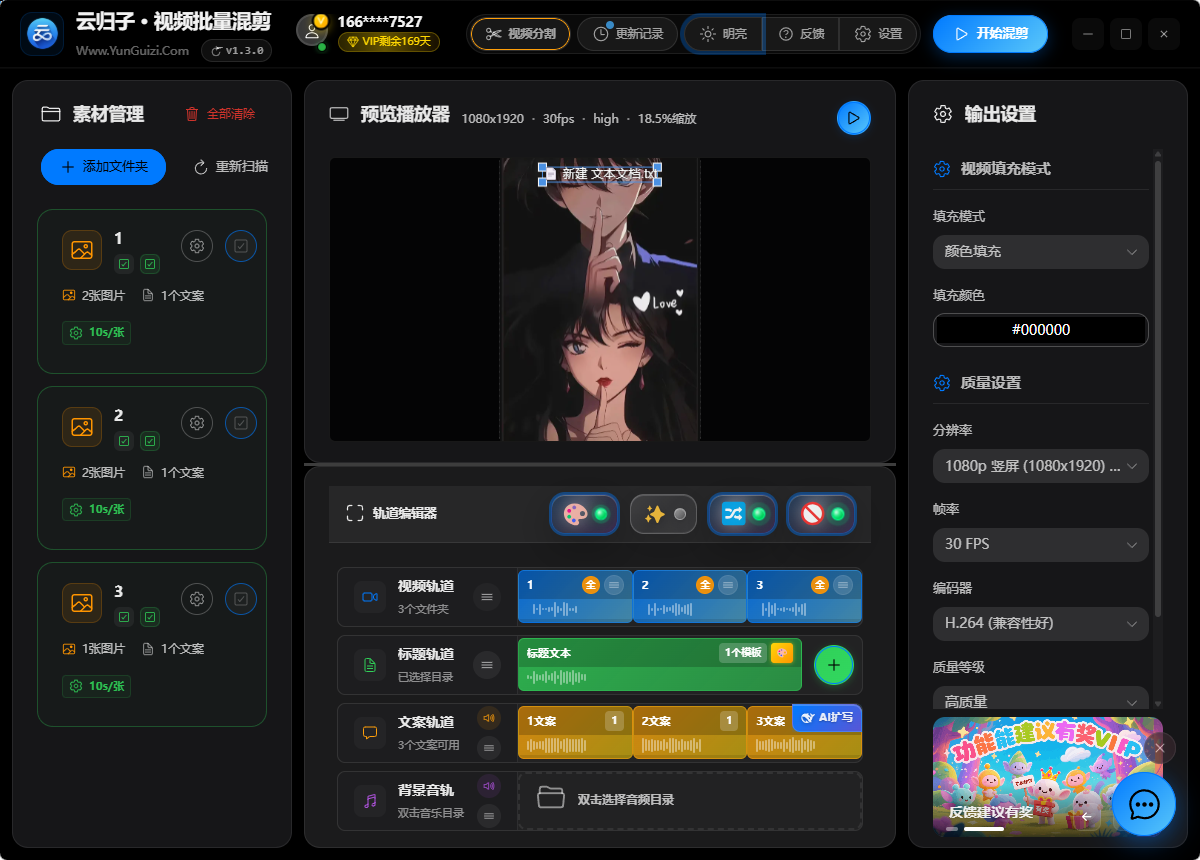This screenshot has width=1200, height=860.
Task: Open 填充模式 dropdown 颜色填充
Action: click(x=1040, y=252)
